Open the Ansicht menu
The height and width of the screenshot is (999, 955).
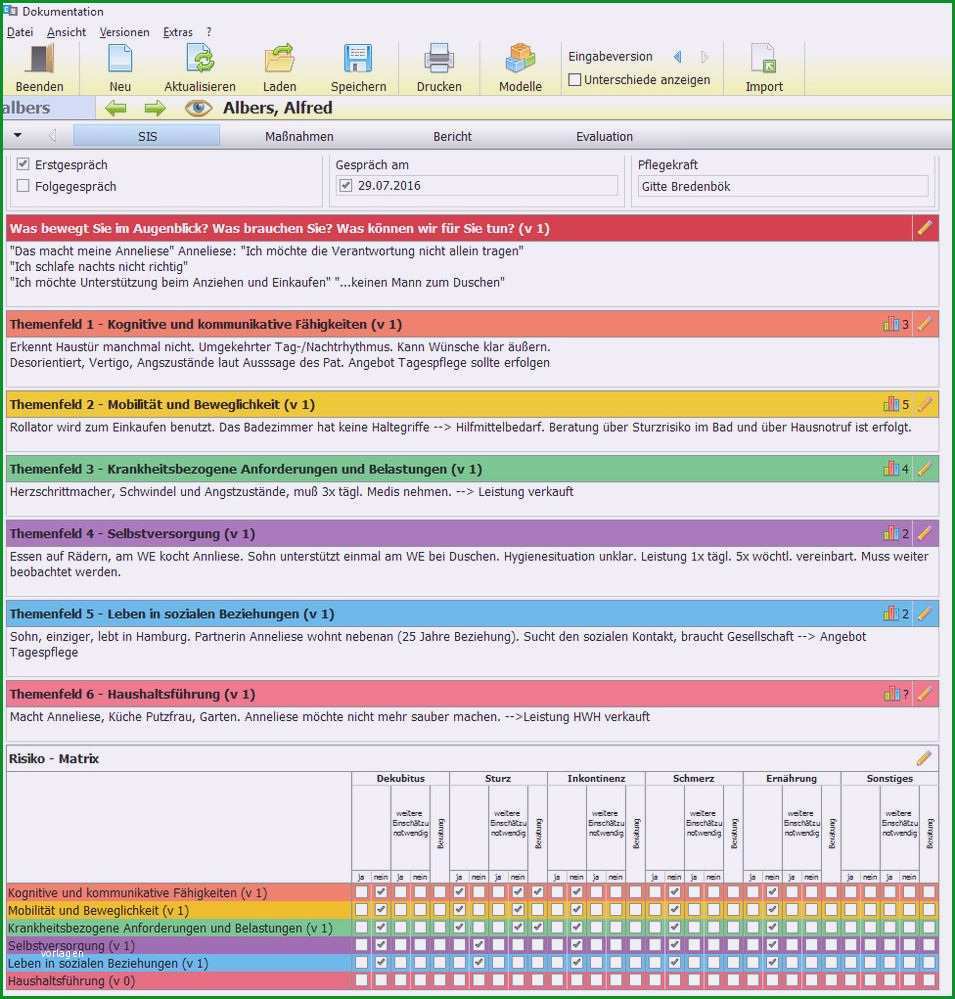66,32
